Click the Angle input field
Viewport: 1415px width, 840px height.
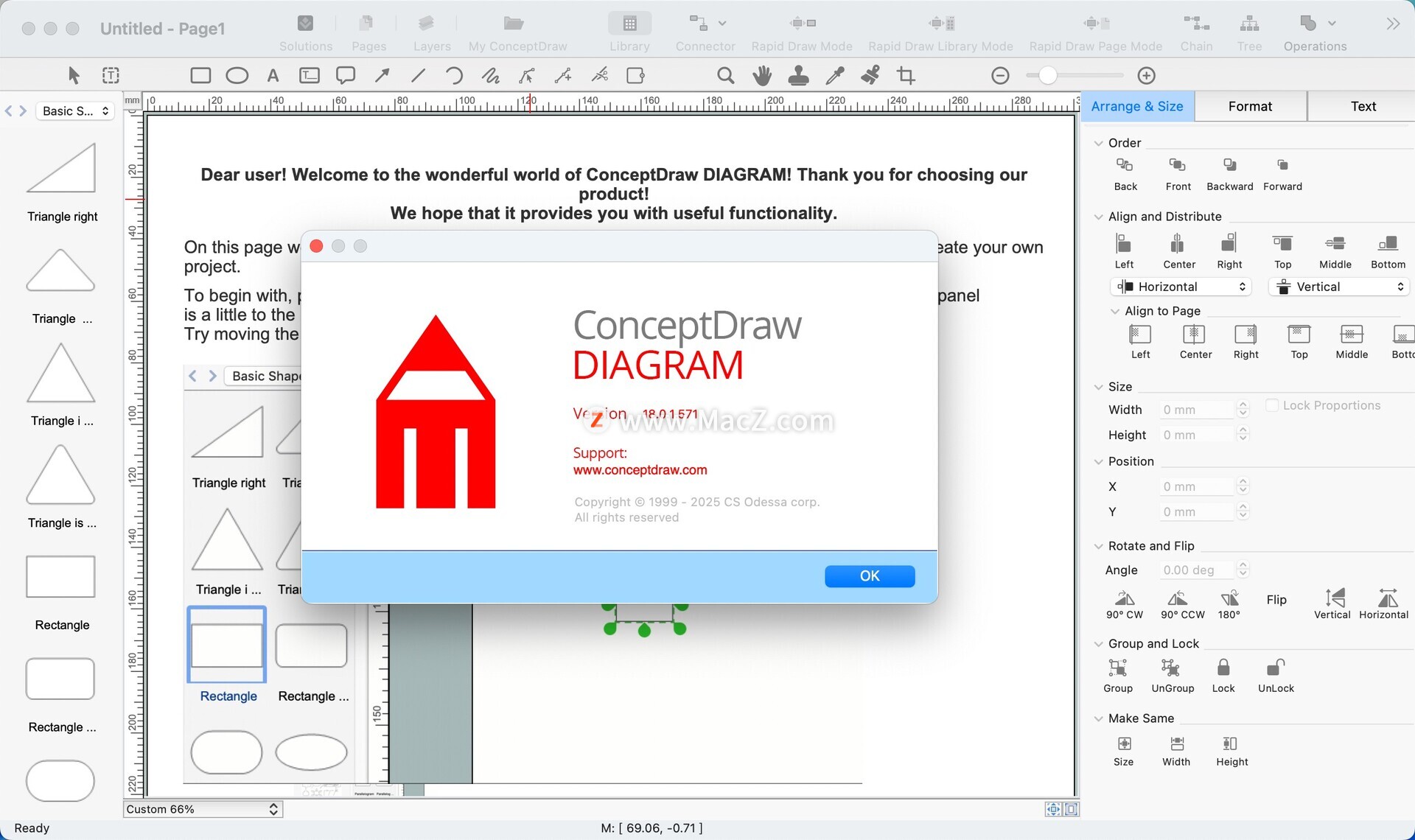click(x=1197, y=570)
